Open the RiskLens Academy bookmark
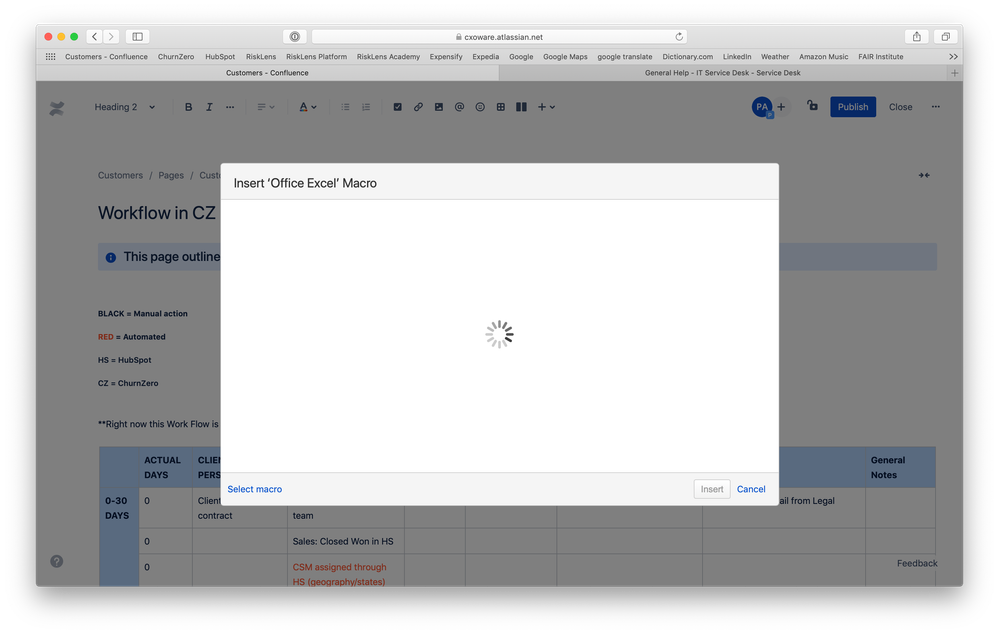This screenshot has height=634, width=999. 388,57
